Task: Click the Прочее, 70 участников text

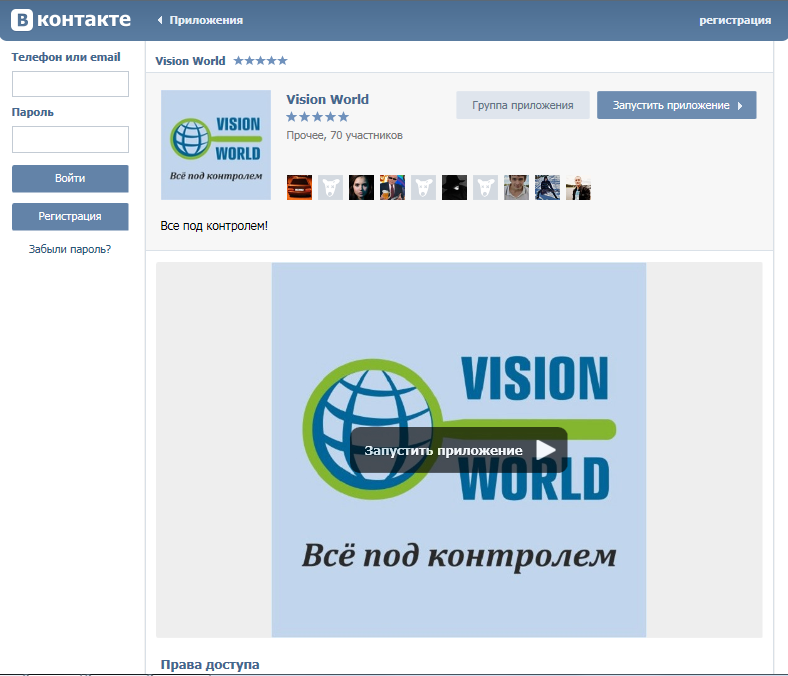Action: pos(345,135)
